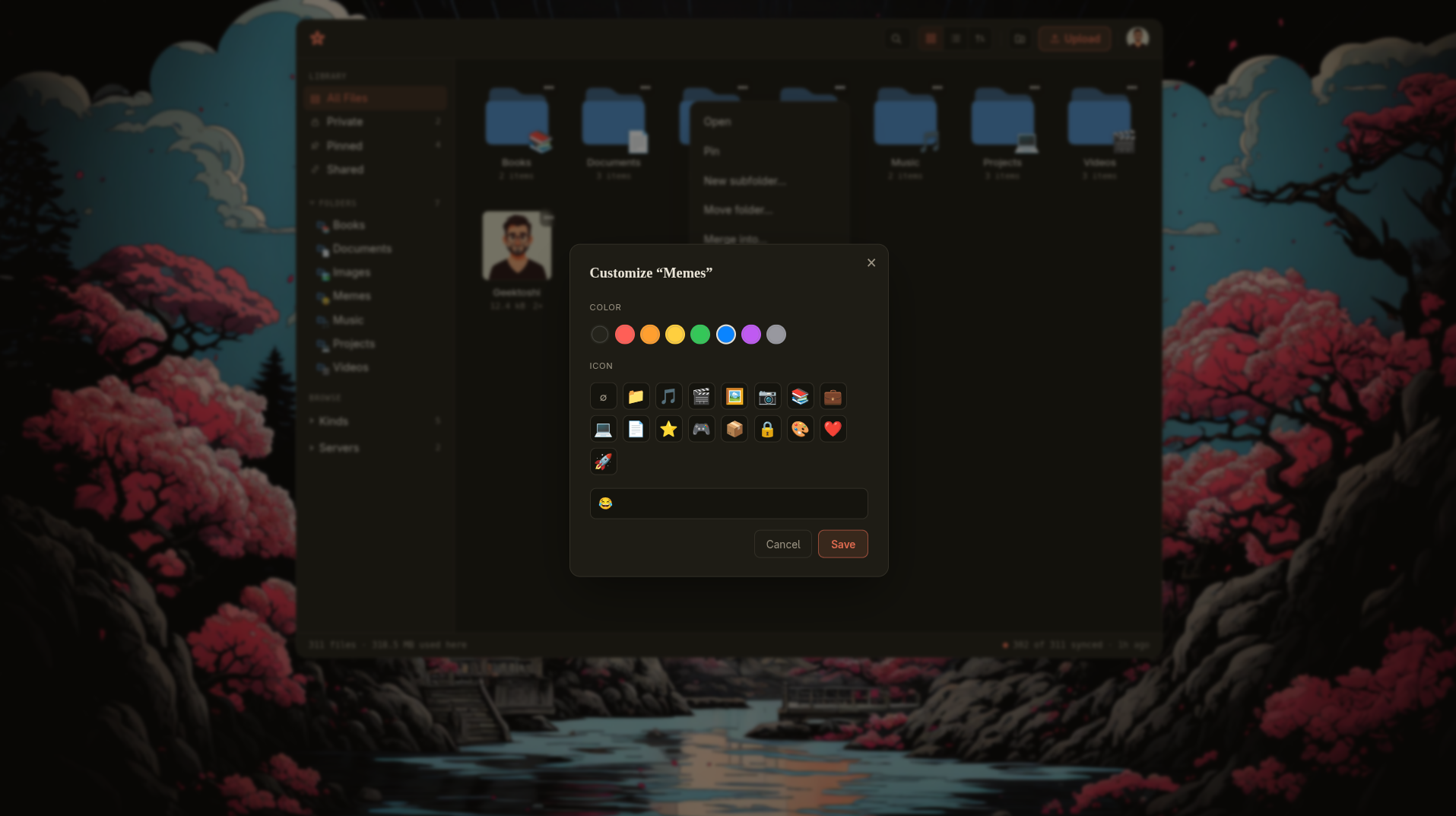Choose the star icon
The height and width of the screenshot is (816, 1456).
[668, 429]
